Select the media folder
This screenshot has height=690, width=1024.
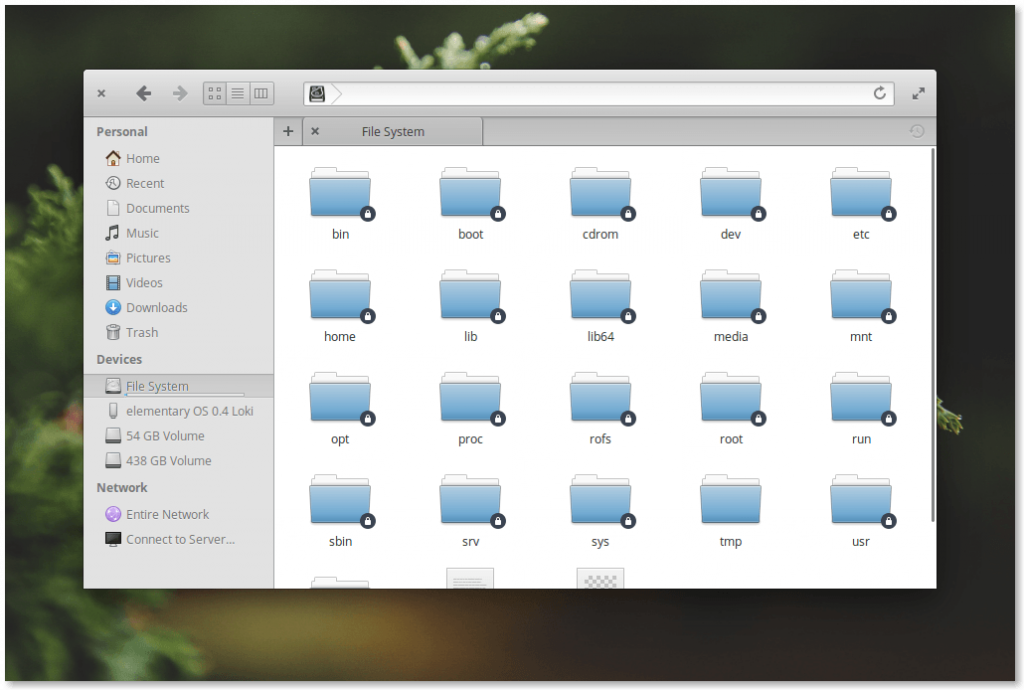[x=731, y=306]
